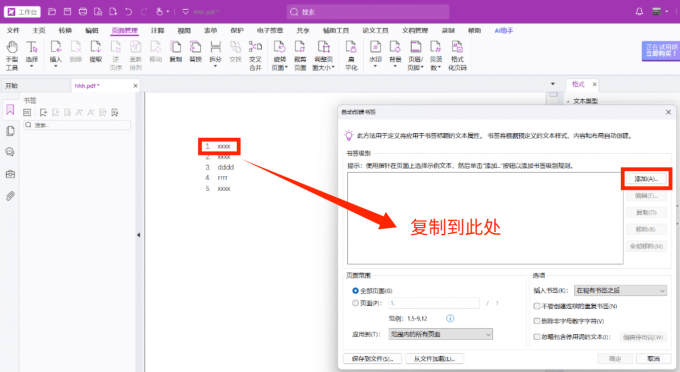Screen dimensions: 680x372
Task: Click the Undo icon in title bar
Action: pos(128,12)
